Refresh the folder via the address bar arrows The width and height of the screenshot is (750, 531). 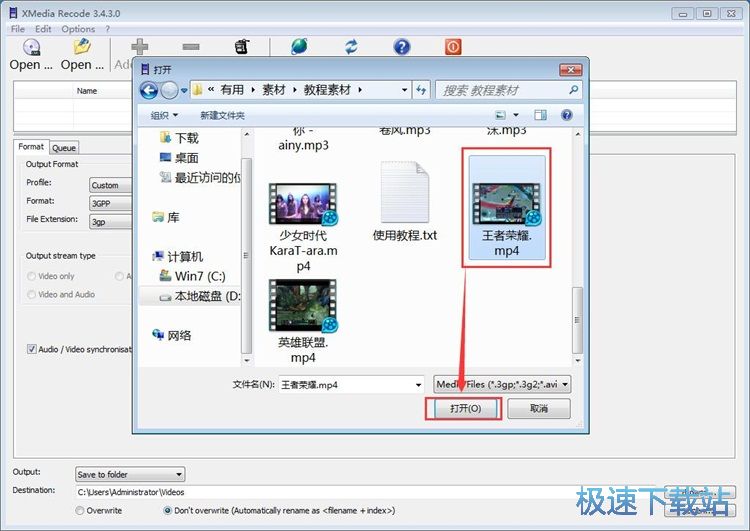(421, 90)
